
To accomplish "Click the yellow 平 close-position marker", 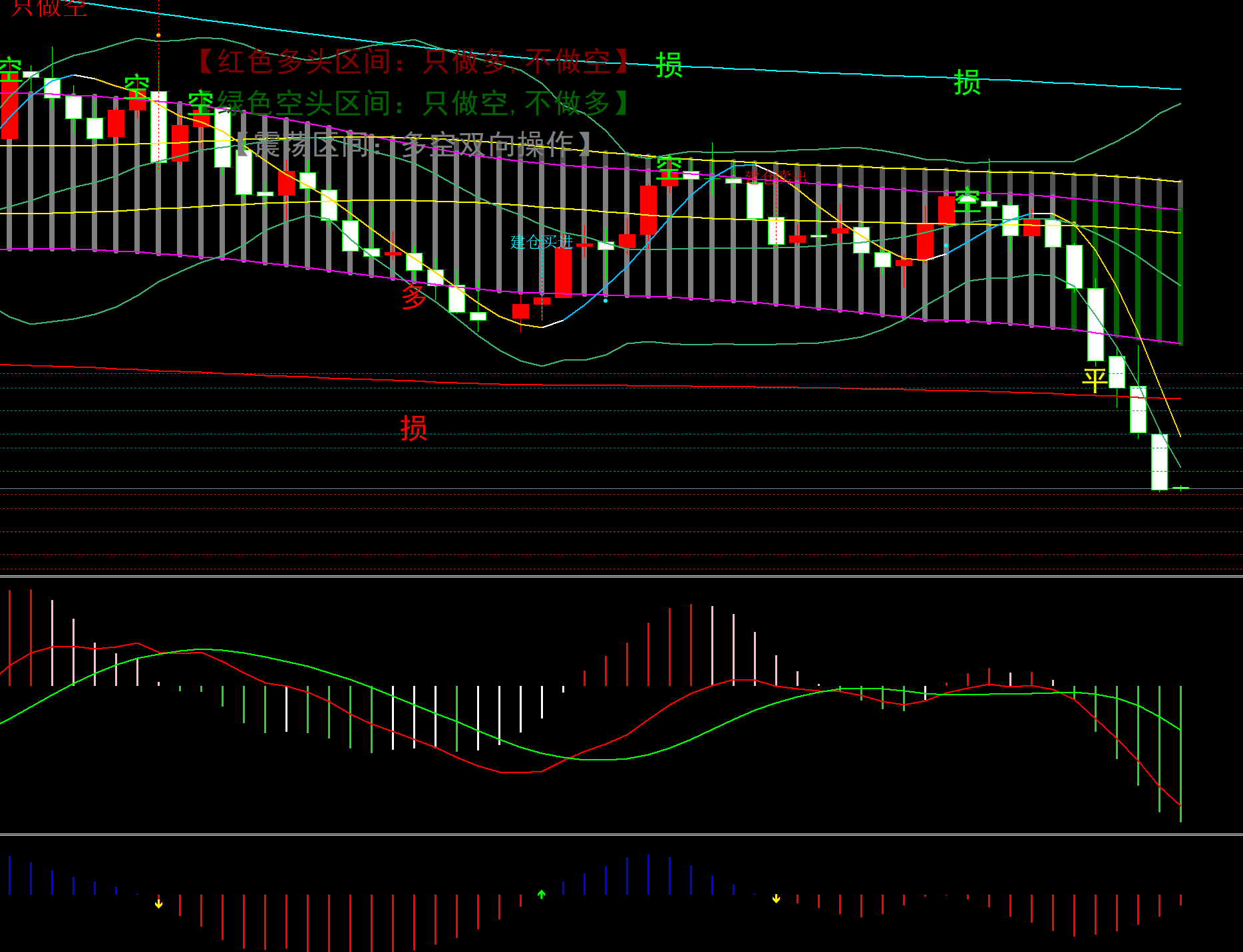I will 1095,380.
